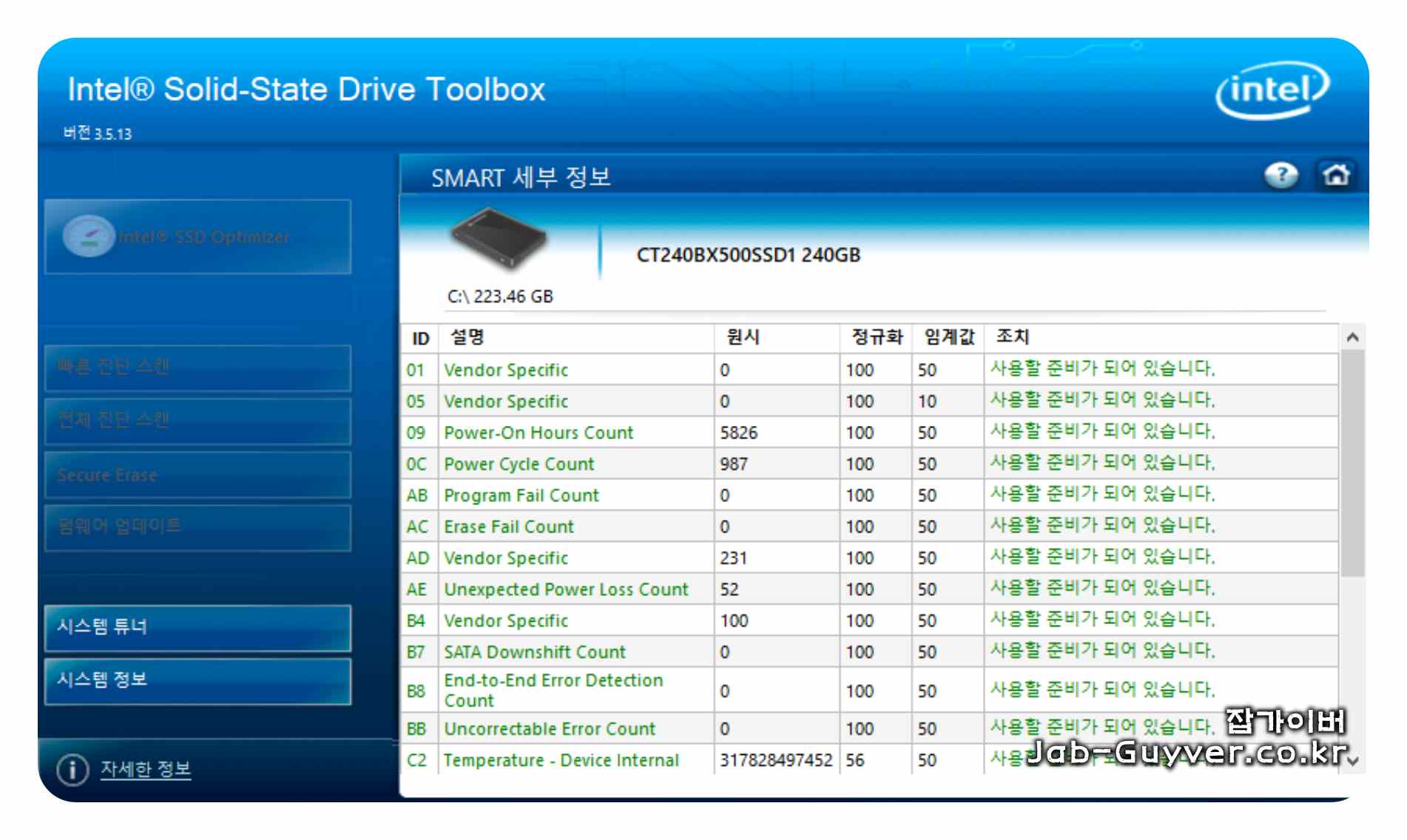This screenshot has width=1407, height=840.
Task: Click ID AD Vendor Specific row
Action: tap(870, 558)
